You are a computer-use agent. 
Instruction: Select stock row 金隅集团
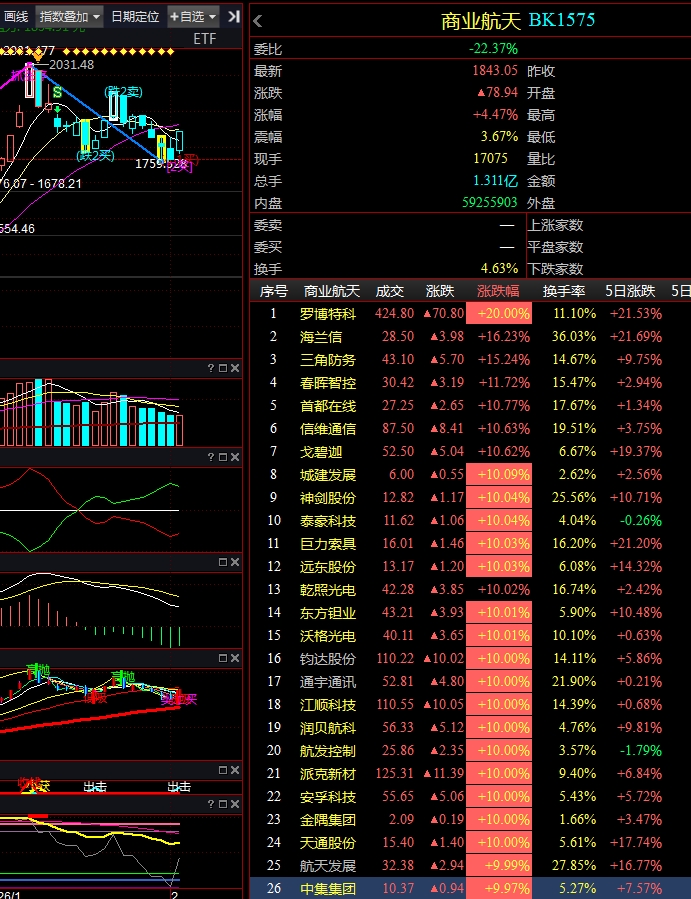click(470, 819)
